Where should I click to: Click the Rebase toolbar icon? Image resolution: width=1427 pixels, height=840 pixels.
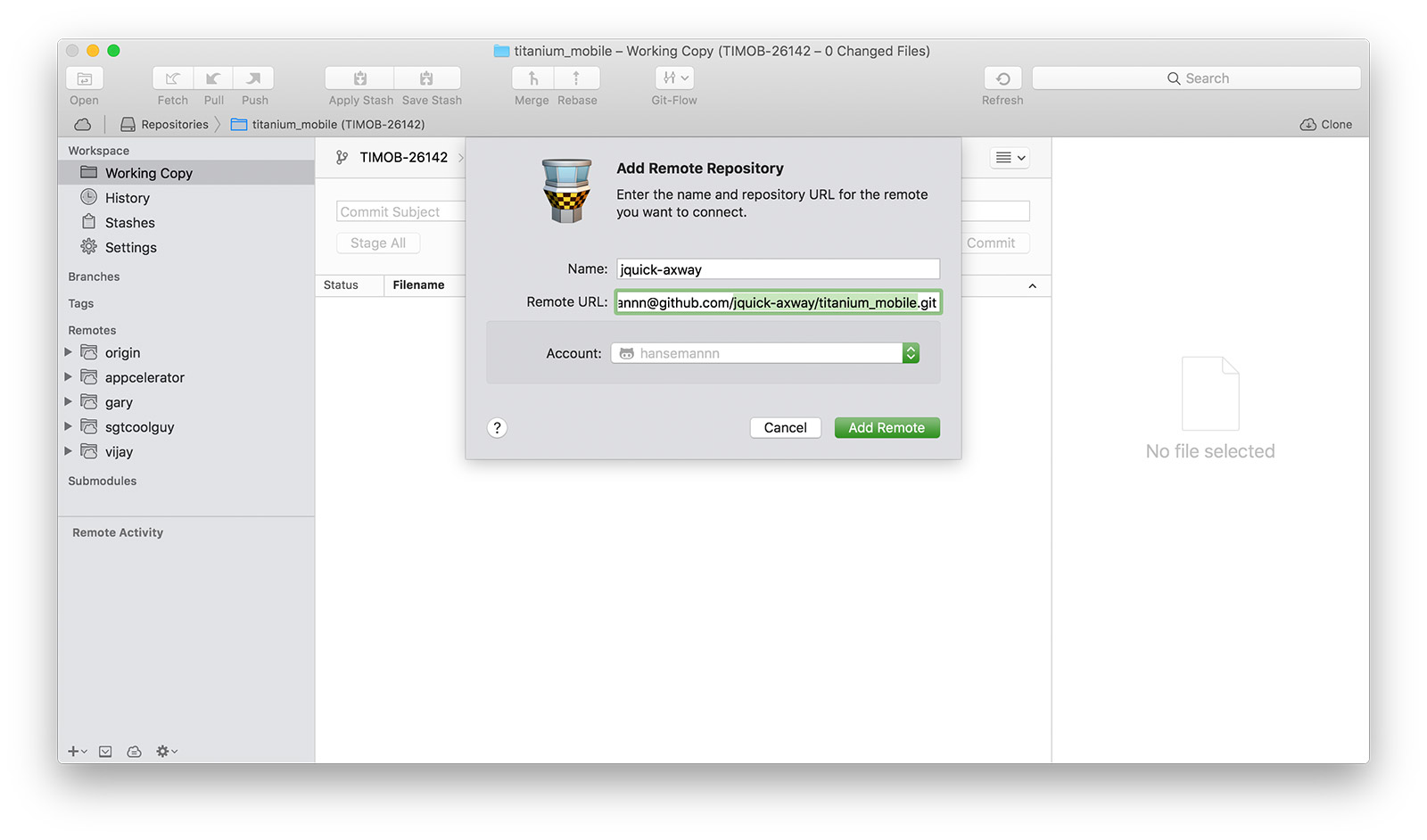[x=576, y=78]
